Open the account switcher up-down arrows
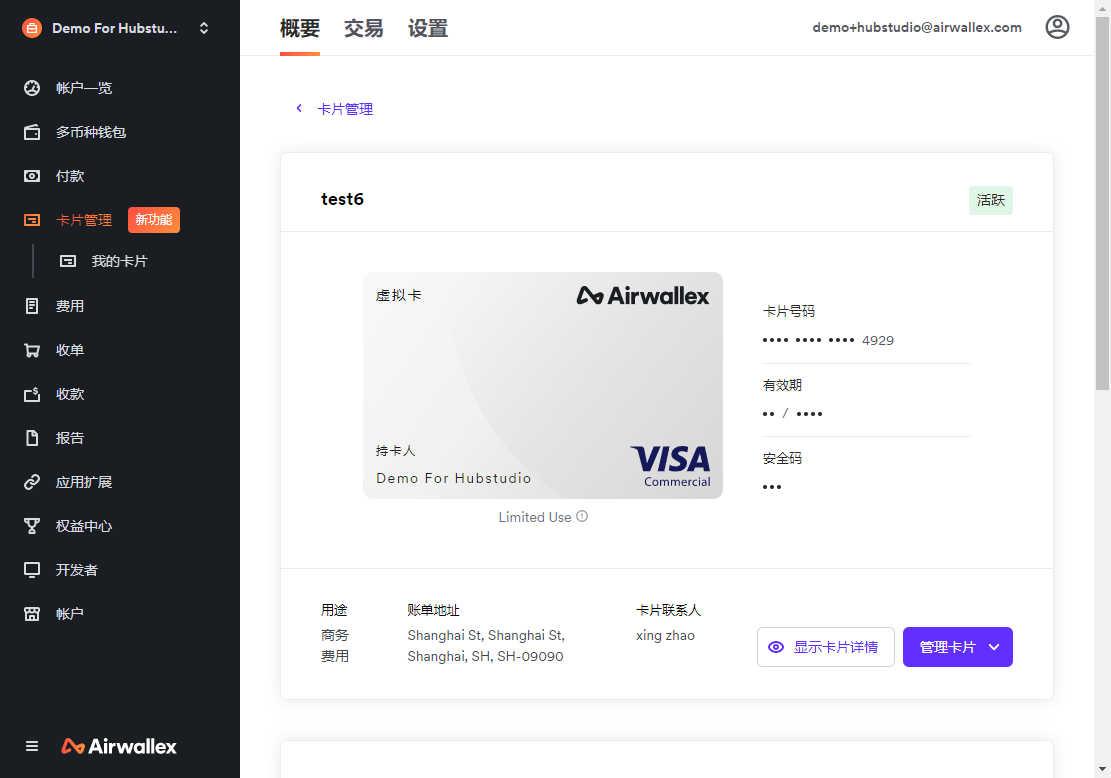The width and height of the screenshot is (1111, 778). (204, 28)
